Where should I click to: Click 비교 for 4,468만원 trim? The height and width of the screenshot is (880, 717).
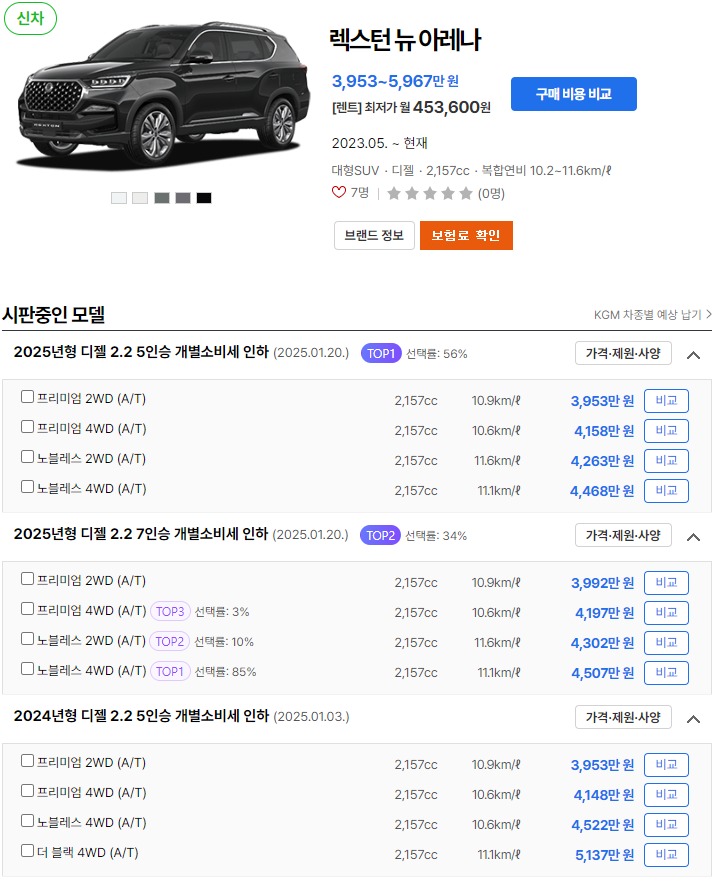pos(666,491)
